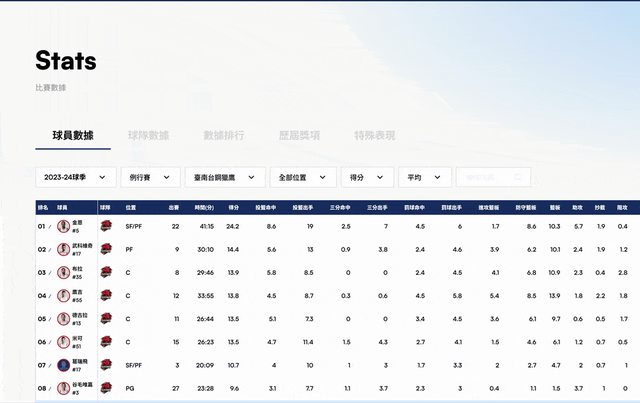Click player #17 avatar in row 07
Screen dimensions: 640x403
coord(63,365)
